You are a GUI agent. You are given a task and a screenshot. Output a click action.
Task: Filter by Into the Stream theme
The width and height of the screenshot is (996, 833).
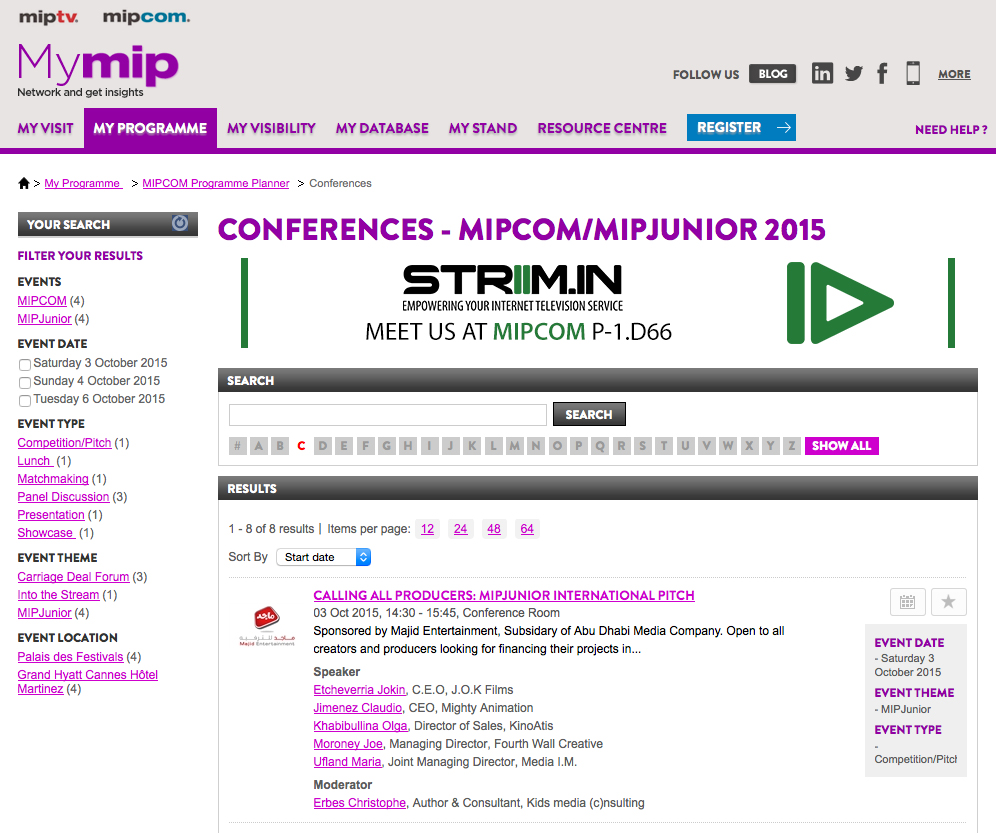coord(58,595)
